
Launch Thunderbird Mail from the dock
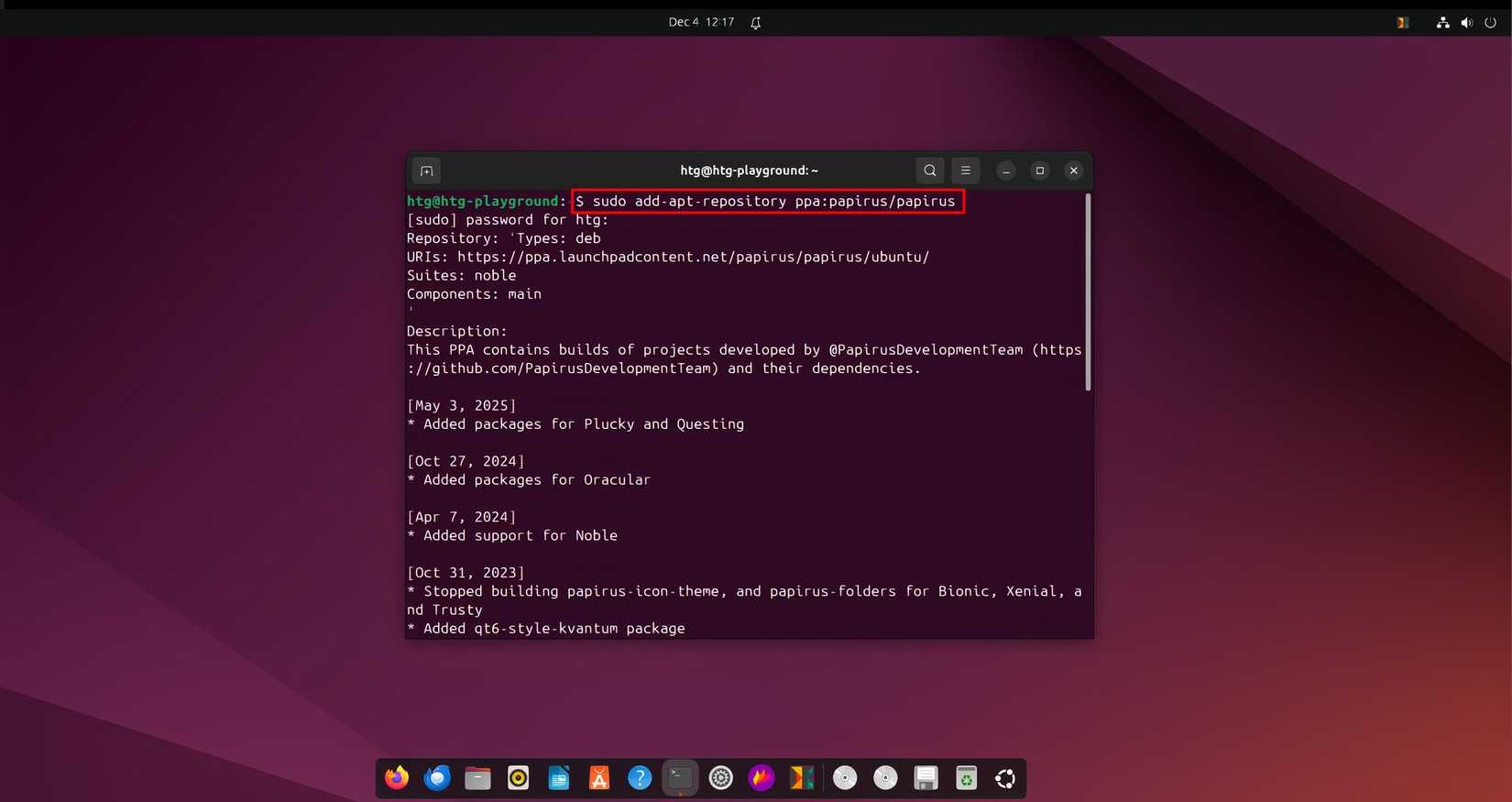(x=437, y=778)
